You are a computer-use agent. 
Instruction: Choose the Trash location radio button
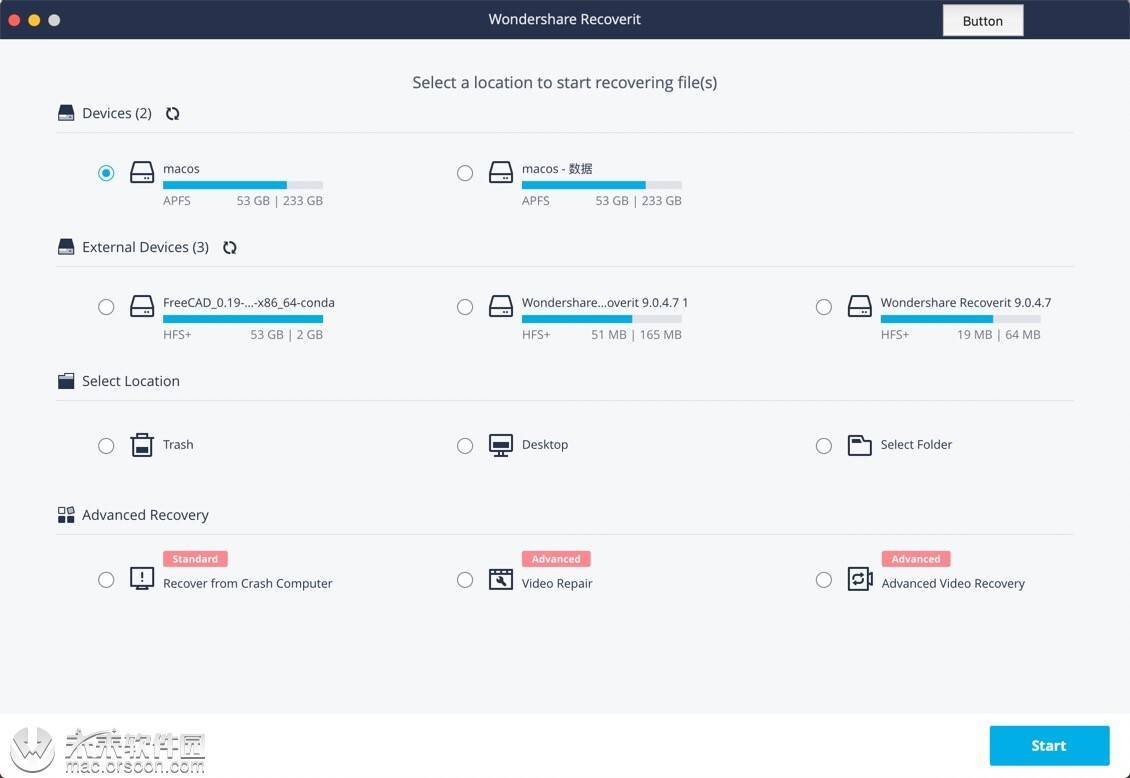(106, 446)
